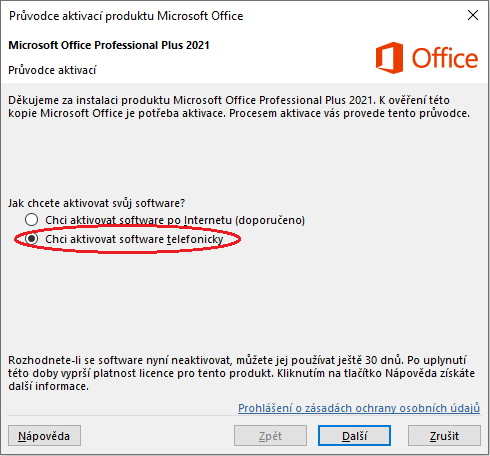This screenshot has height=456, width=490.
Task: Click the heading "Microsoft Office Professional Plus 2021"
Action: (x=109, y=45)
